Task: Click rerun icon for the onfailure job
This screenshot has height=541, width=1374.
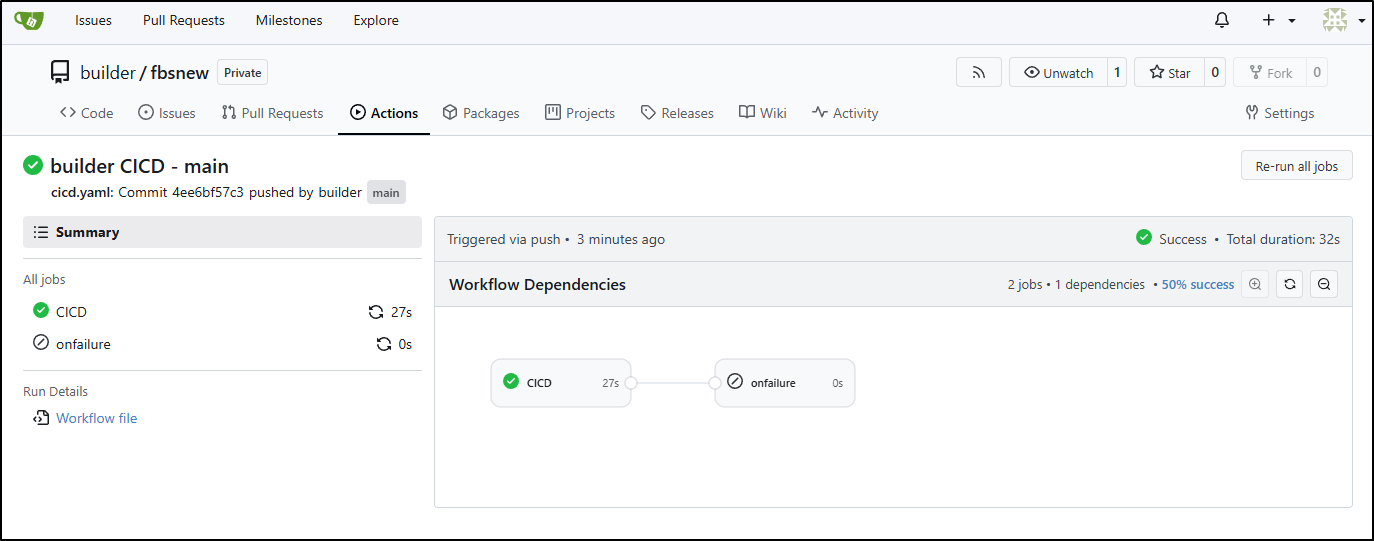Action: 383,344
